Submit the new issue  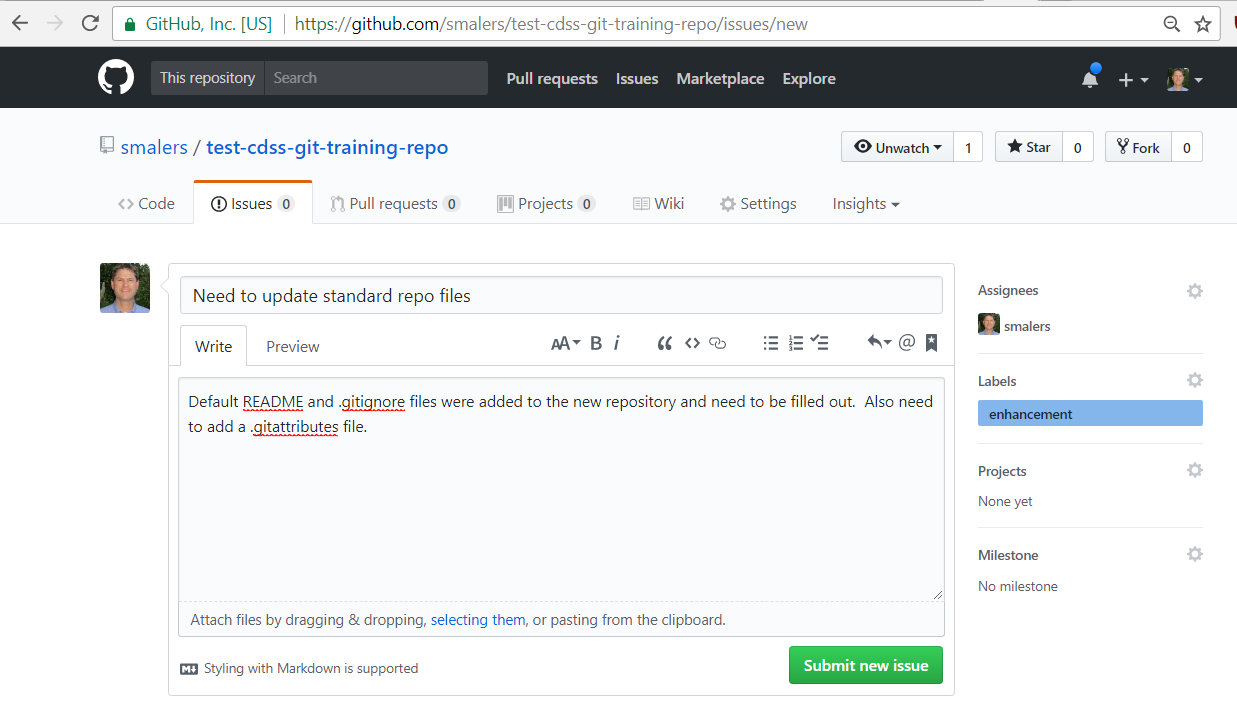pyautogui.click(x=865, y=665)
